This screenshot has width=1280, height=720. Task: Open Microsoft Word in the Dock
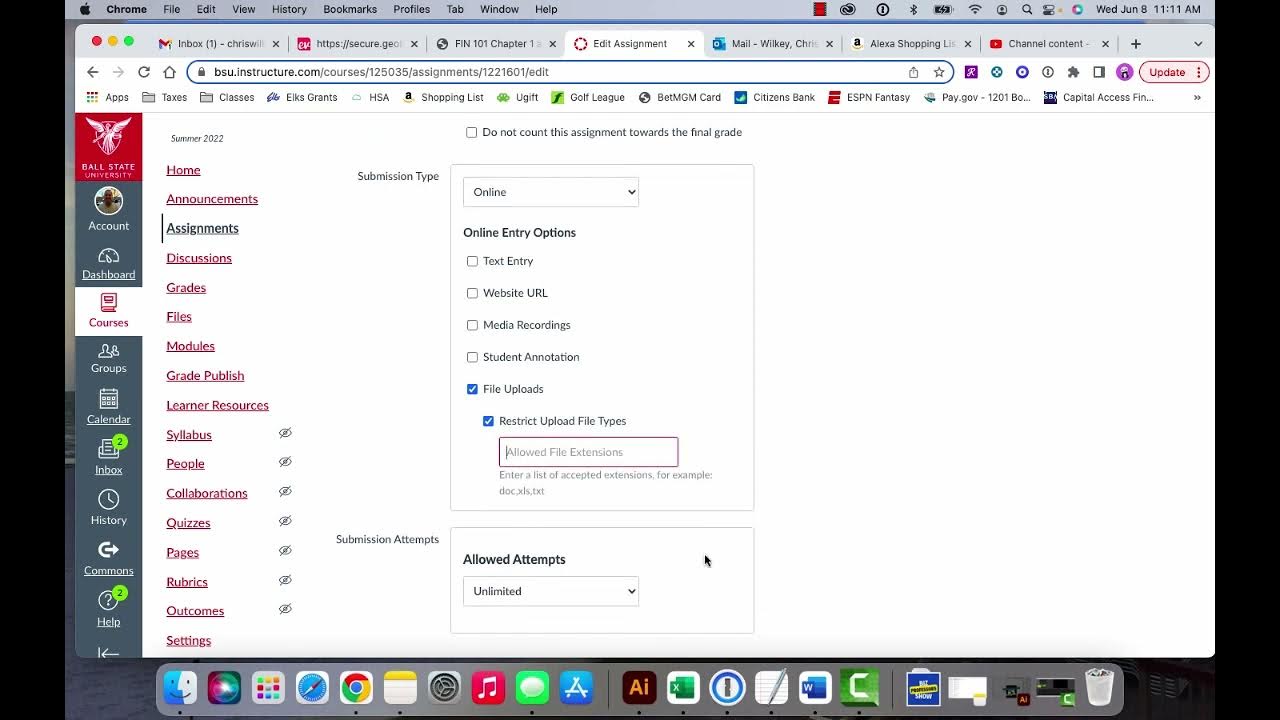pyautogui.click(x=815, y=688)
